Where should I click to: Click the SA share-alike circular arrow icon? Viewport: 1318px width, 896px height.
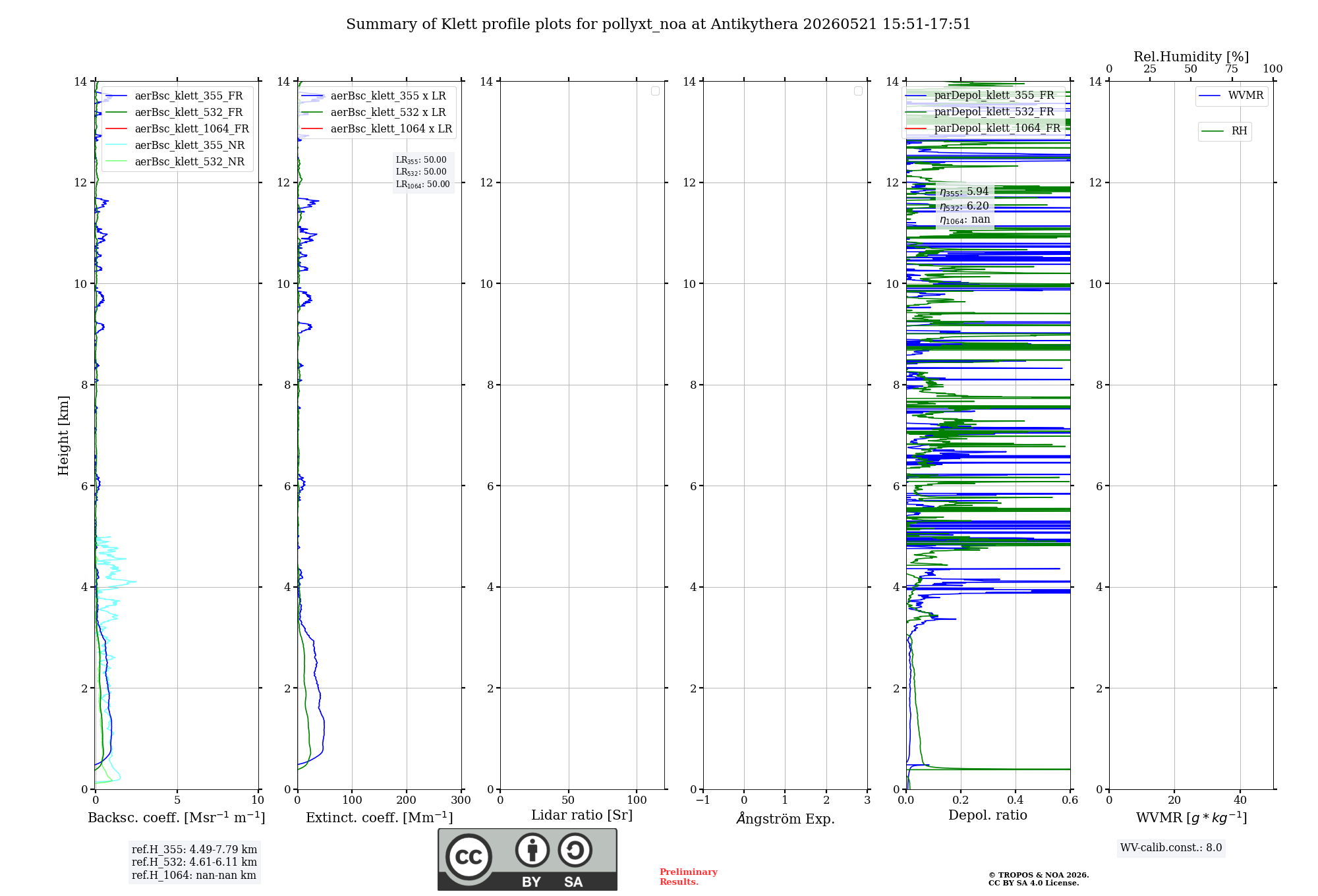click(575, 850)
